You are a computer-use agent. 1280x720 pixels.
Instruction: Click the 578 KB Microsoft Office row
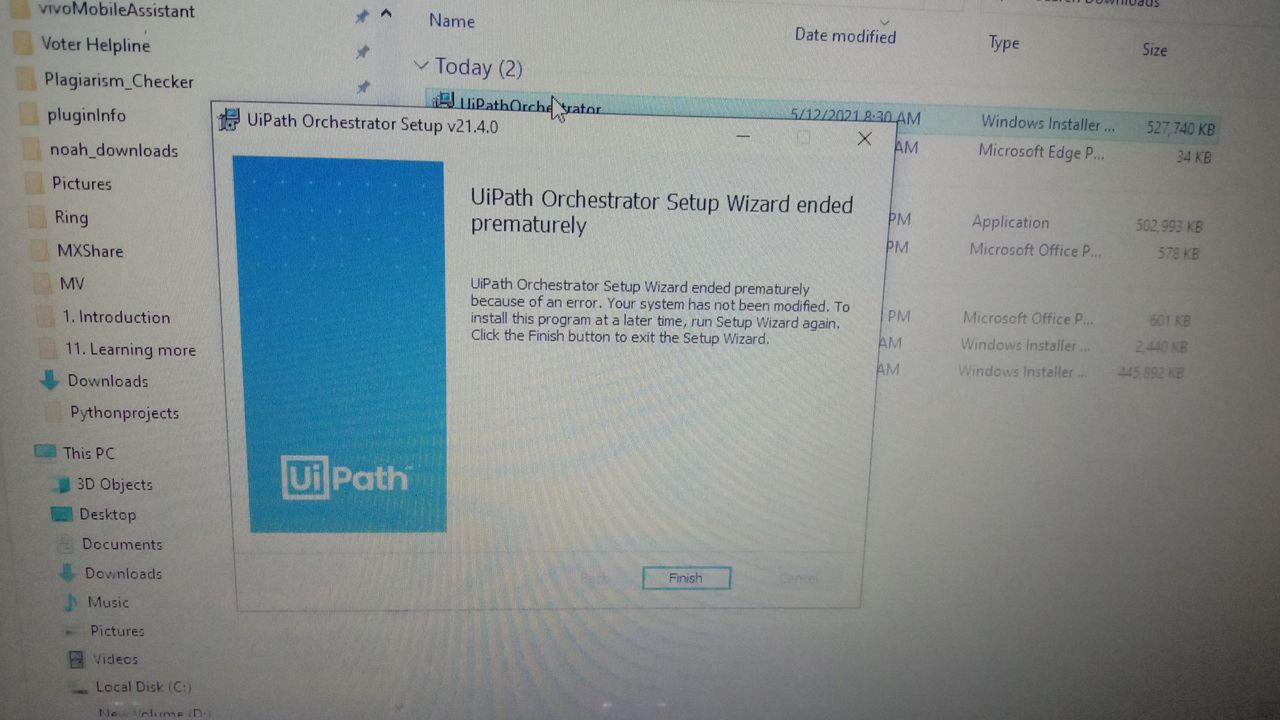(1041, 251)
